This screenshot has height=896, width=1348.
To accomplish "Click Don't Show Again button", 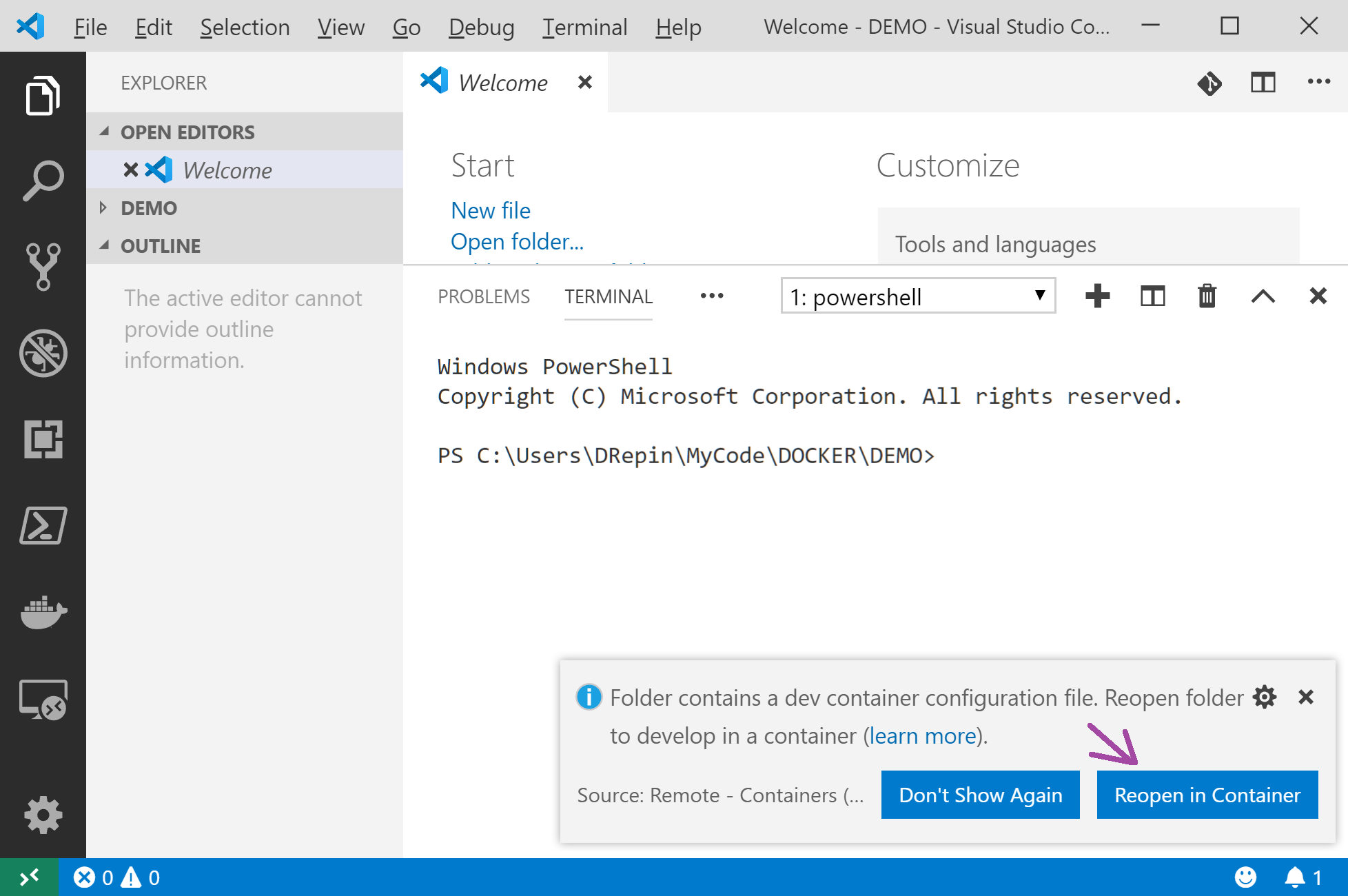I will [981, 795].
